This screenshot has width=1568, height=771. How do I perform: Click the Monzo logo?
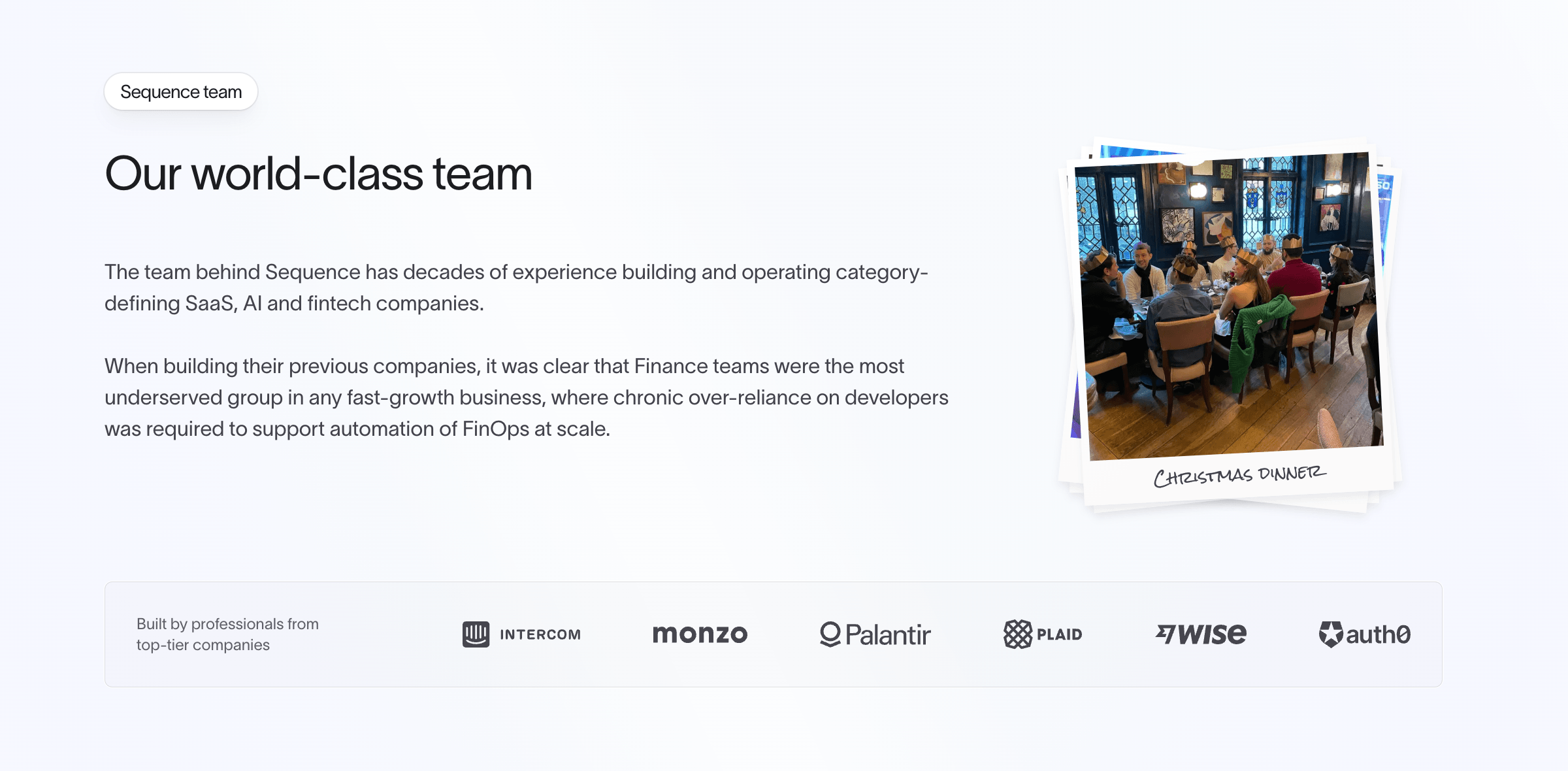coord(700,634)
